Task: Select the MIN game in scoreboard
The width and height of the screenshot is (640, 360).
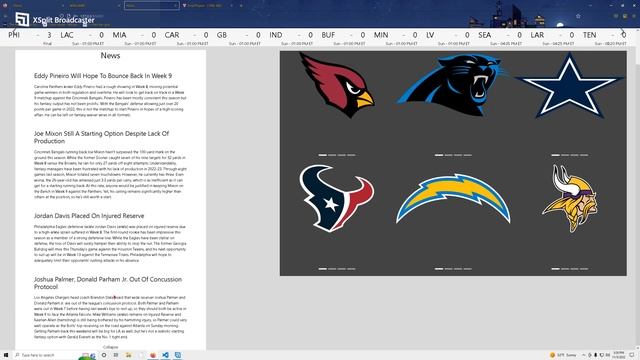Action: (x=395, y=38)
